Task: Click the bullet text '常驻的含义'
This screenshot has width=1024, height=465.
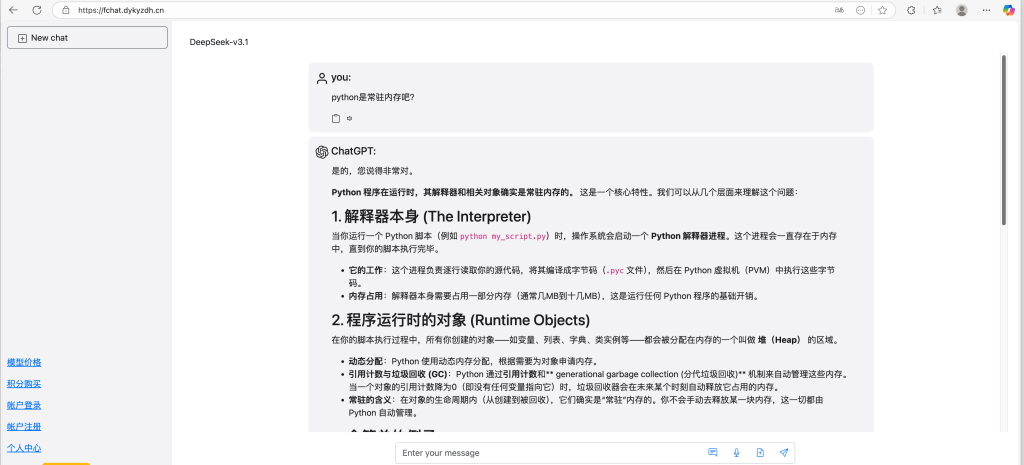Action: (x=370, y=400)
